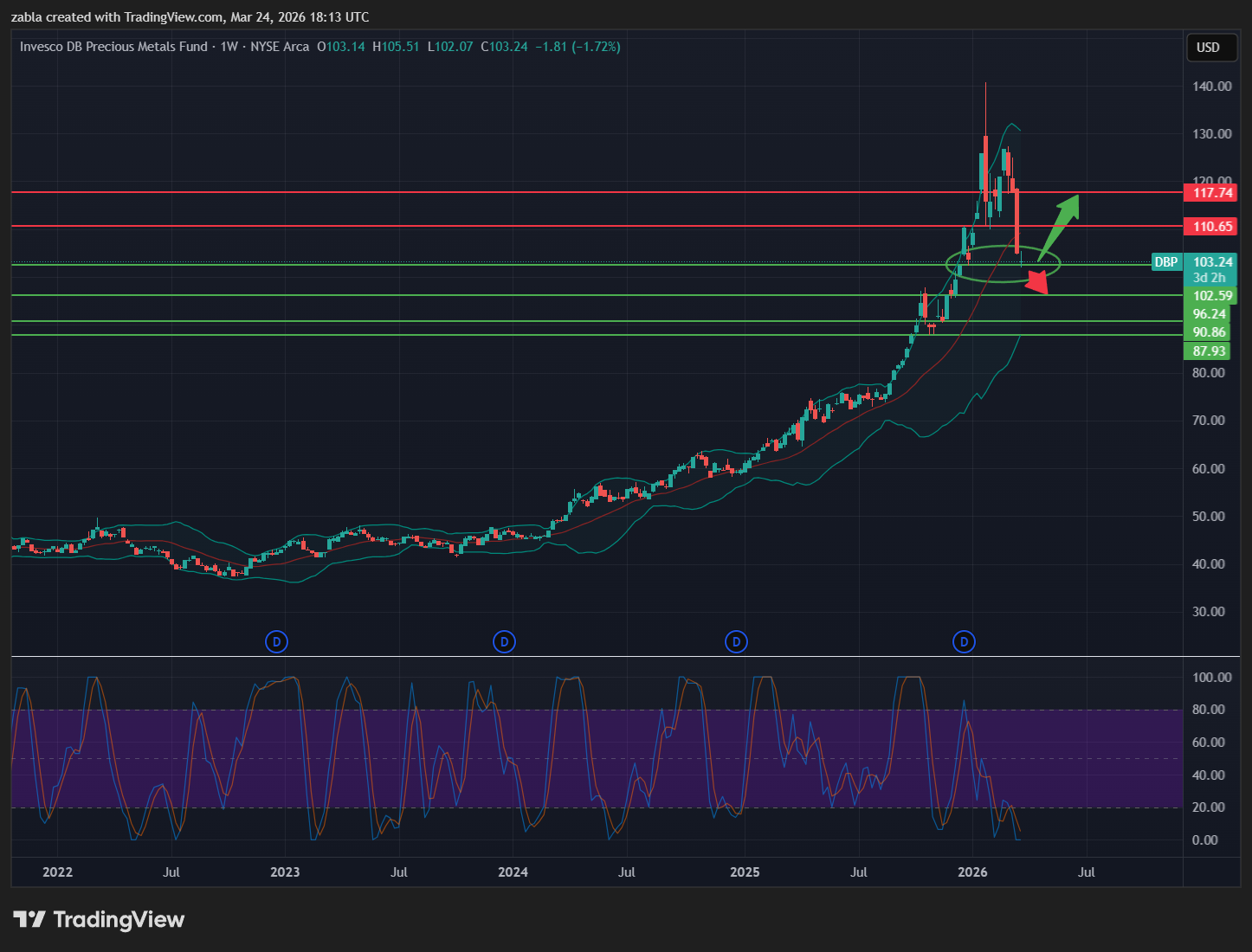1252x952 pixels.
Task: Click the 103.24 current price label
Action: pos(1212,262)
